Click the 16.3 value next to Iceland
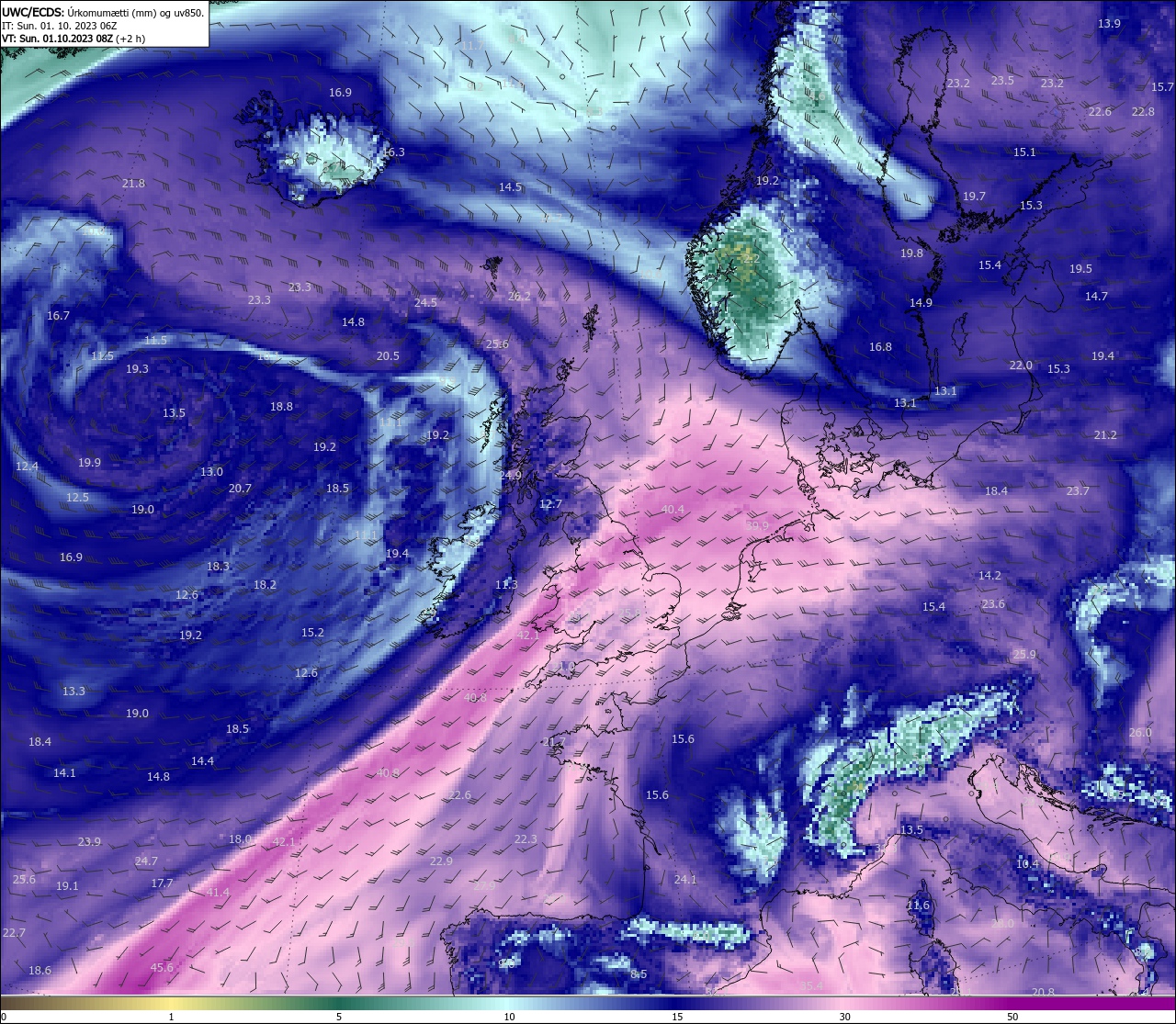 click(393, 152)
